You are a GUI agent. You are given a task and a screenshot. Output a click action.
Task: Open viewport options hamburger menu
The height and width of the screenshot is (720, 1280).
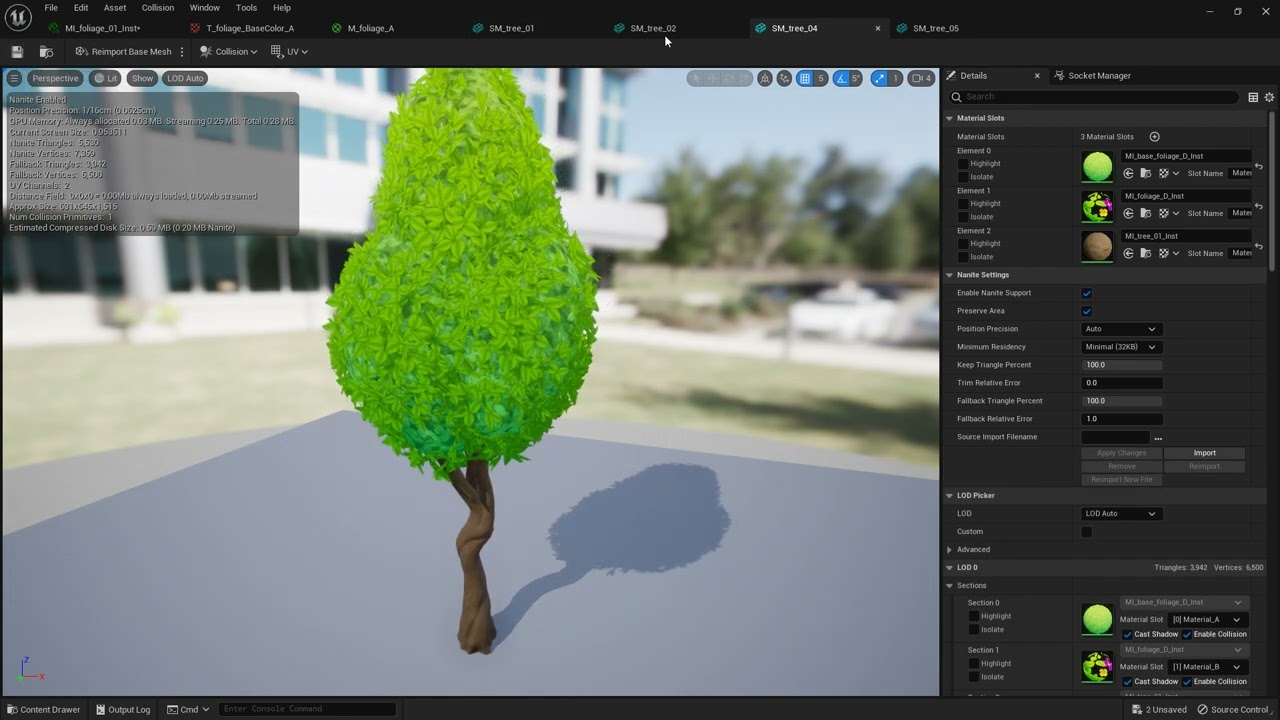tap(14, 78)
